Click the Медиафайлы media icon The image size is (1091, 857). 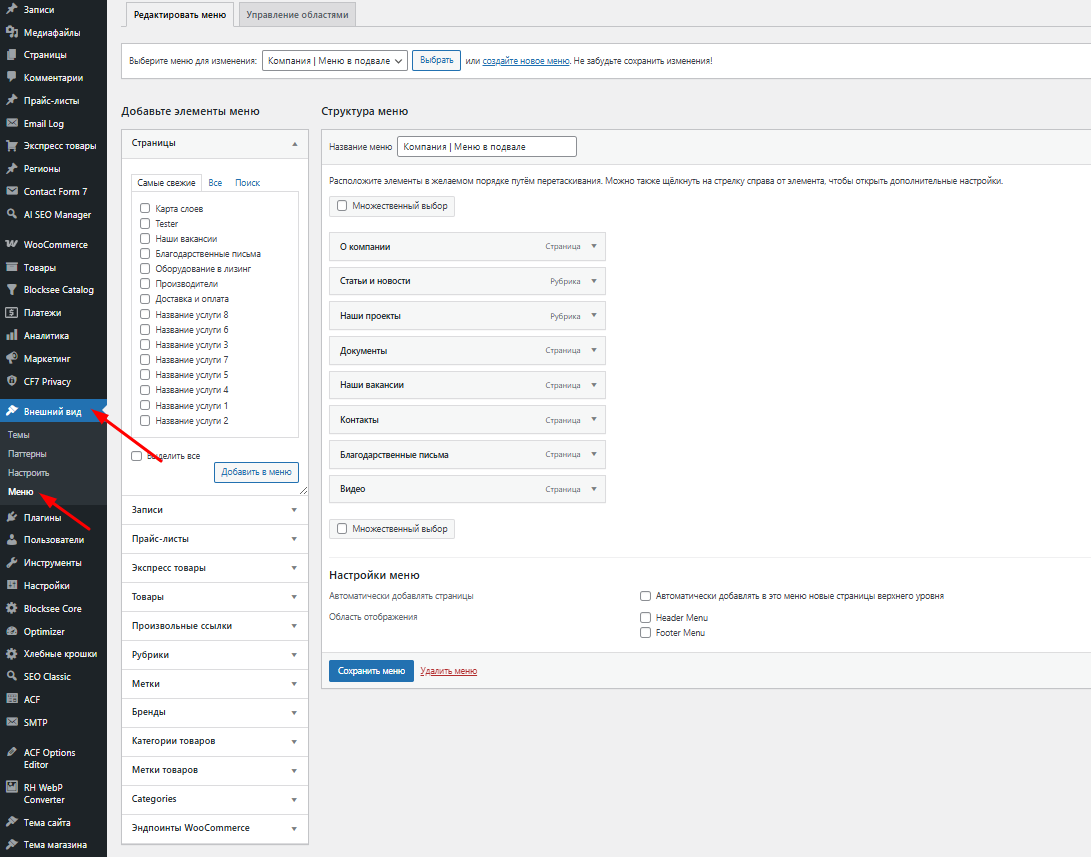pos(12,32)
